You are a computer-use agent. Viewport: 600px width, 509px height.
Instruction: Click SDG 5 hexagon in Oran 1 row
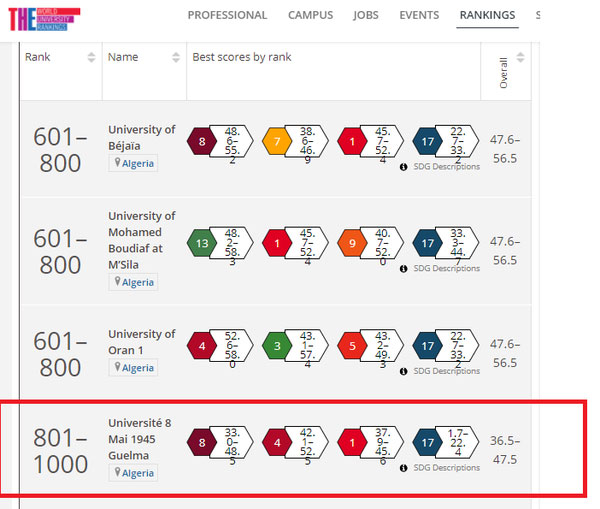pyautogui.click(x=352, y=346)
